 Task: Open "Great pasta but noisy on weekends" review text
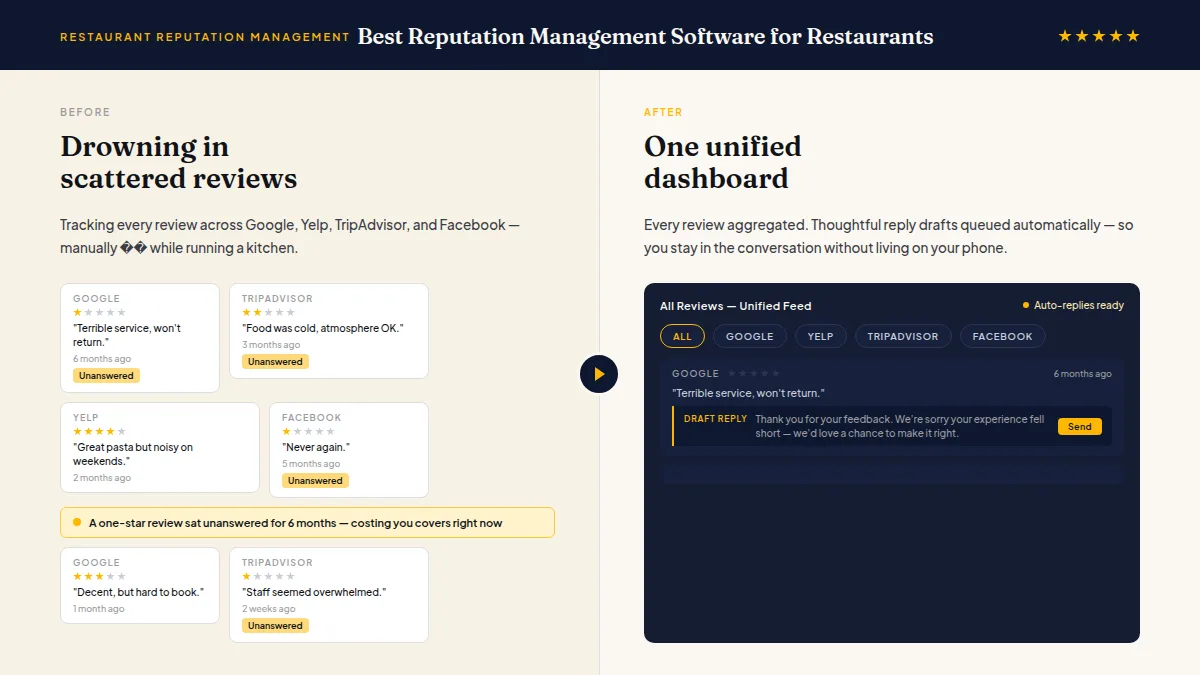point(133,454)
